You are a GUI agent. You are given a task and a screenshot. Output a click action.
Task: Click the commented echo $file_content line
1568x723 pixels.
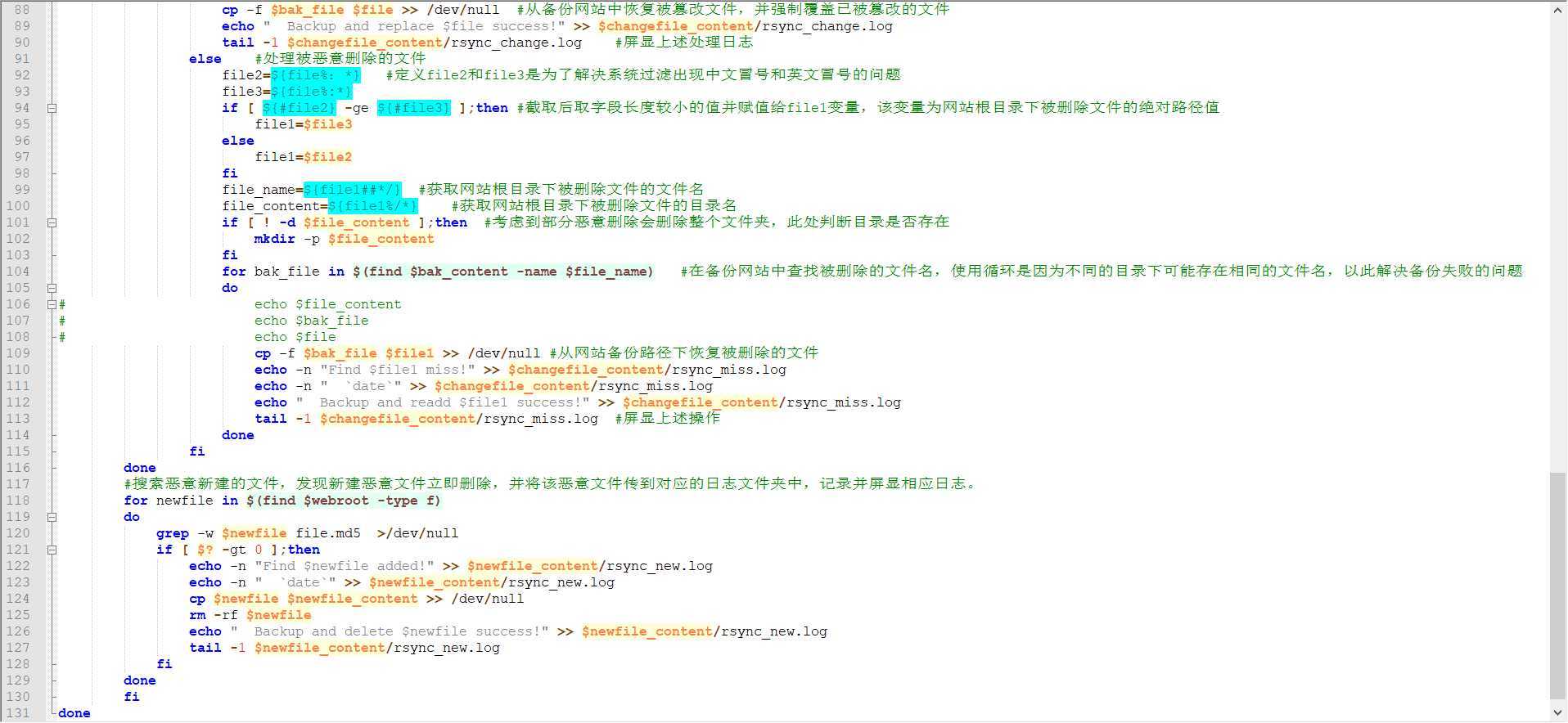(x=327, y=304)
